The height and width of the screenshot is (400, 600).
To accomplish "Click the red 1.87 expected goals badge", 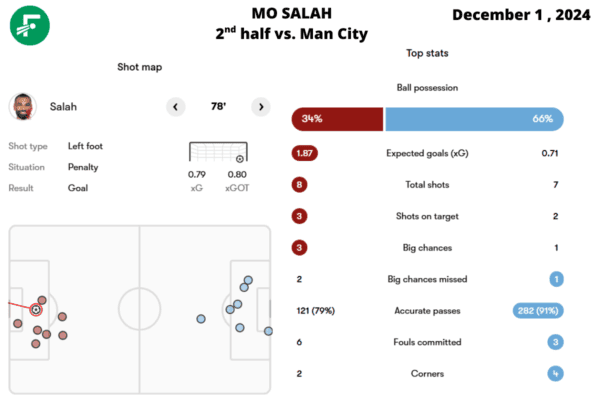I will [x=305, y=153].
